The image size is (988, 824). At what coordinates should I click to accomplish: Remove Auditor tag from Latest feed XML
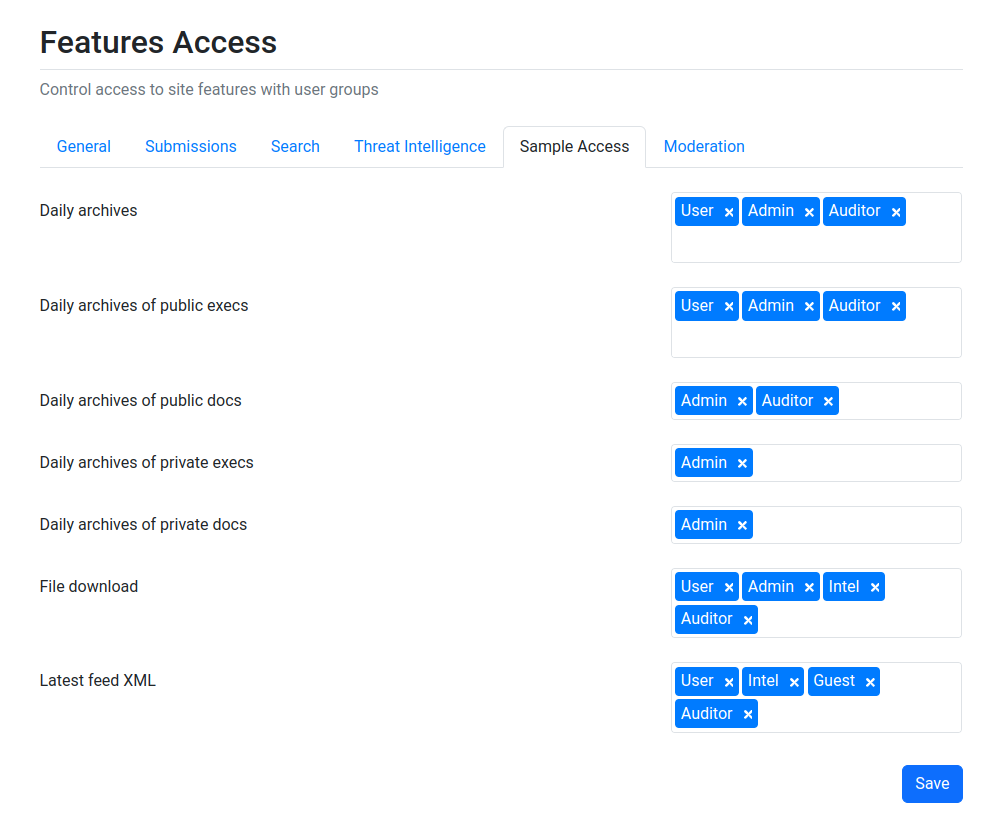[747, 714]
